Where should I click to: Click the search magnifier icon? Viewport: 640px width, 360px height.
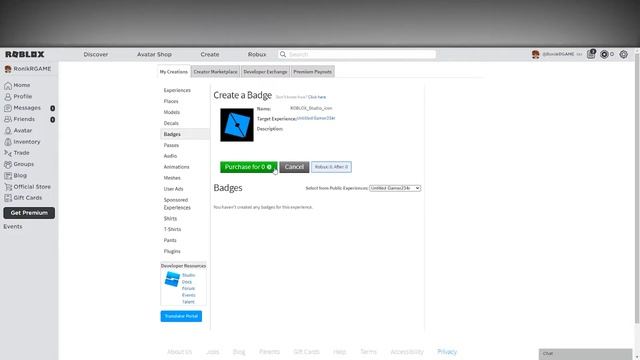283,54
